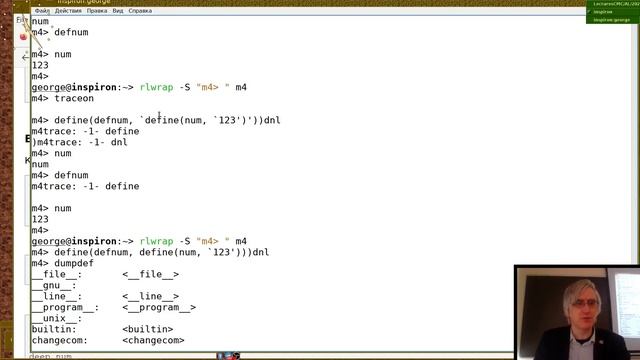Select the checked inspiron entry in green list
The height and width of the screenshot is (360, 640).
603,12
